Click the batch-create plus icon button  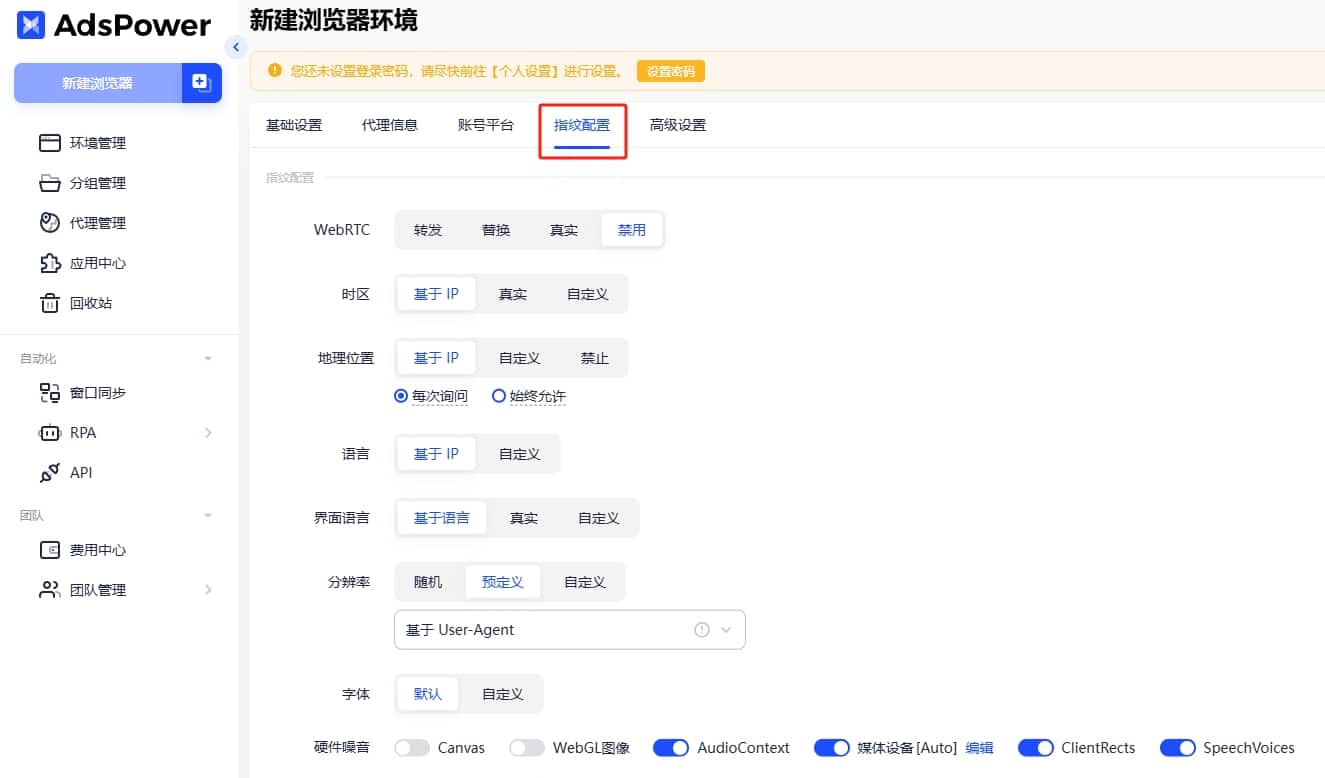(201, 83)
